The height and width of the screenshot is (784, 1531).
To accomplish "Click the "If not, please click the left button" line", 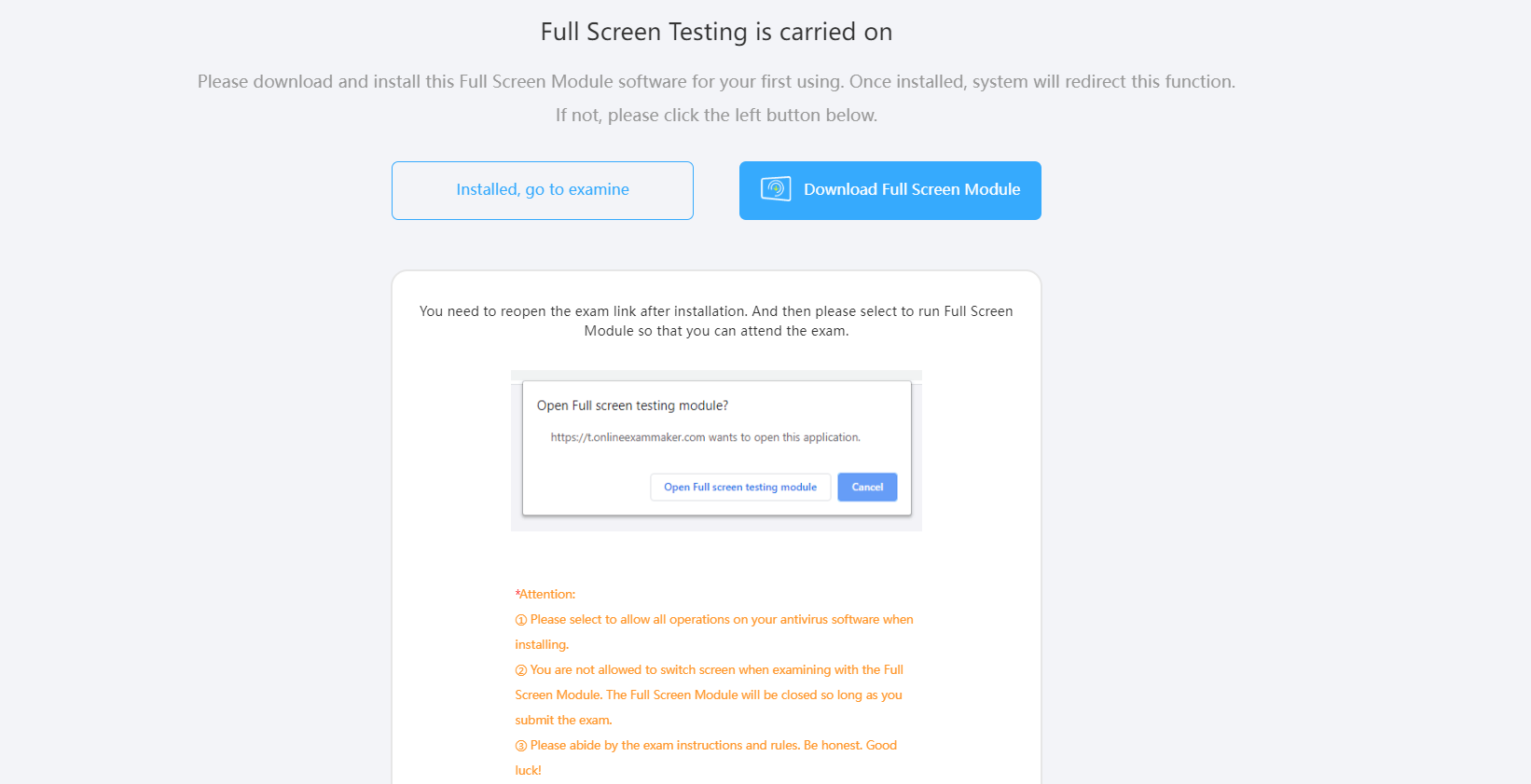I will (716, 115).
